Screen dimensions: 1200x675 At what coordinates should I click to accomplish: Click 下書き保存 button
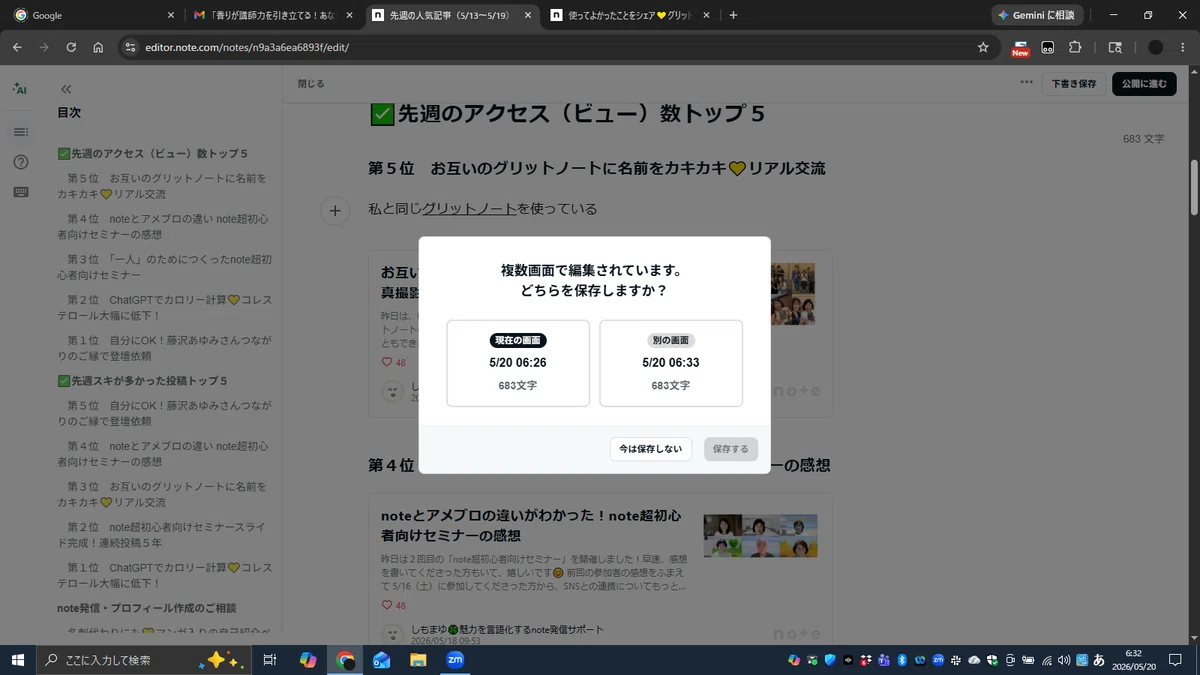tap(1074, 84)
